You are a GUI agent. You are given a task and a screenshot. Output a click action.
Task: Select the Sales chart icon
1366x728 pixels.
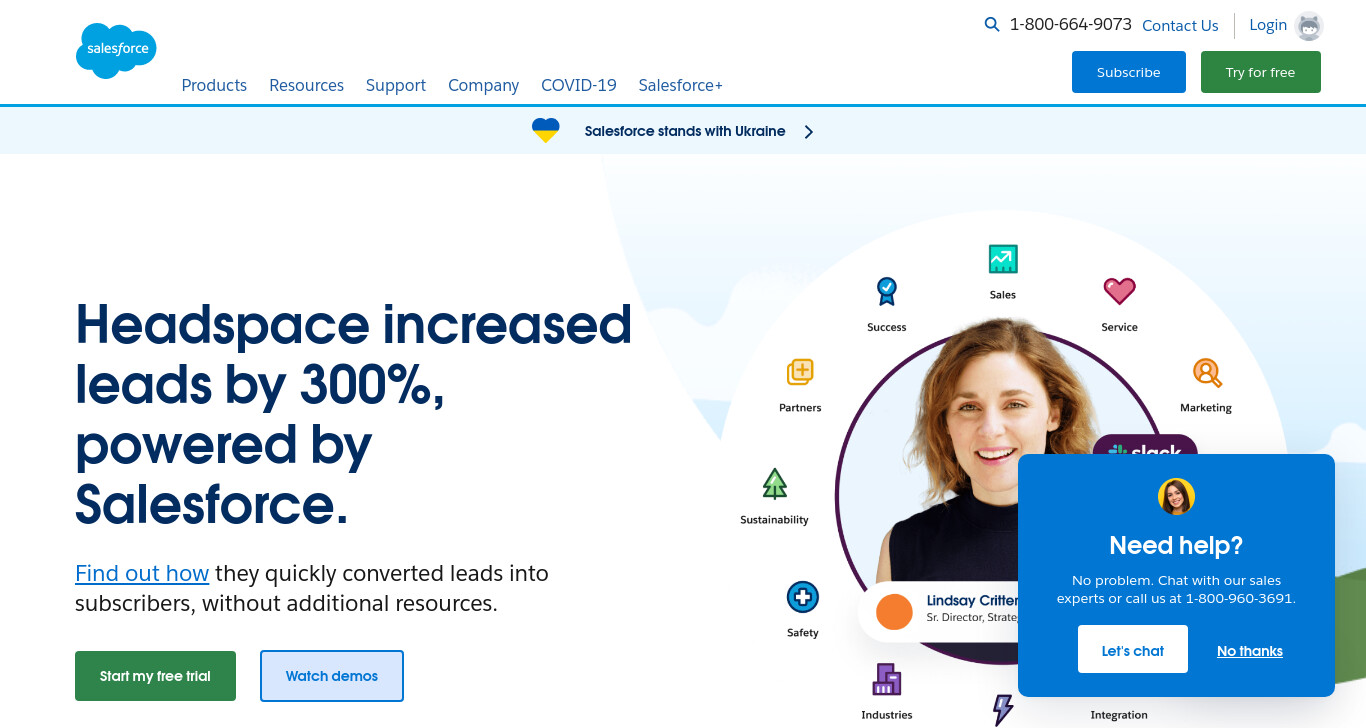[x=1002, y=259]
